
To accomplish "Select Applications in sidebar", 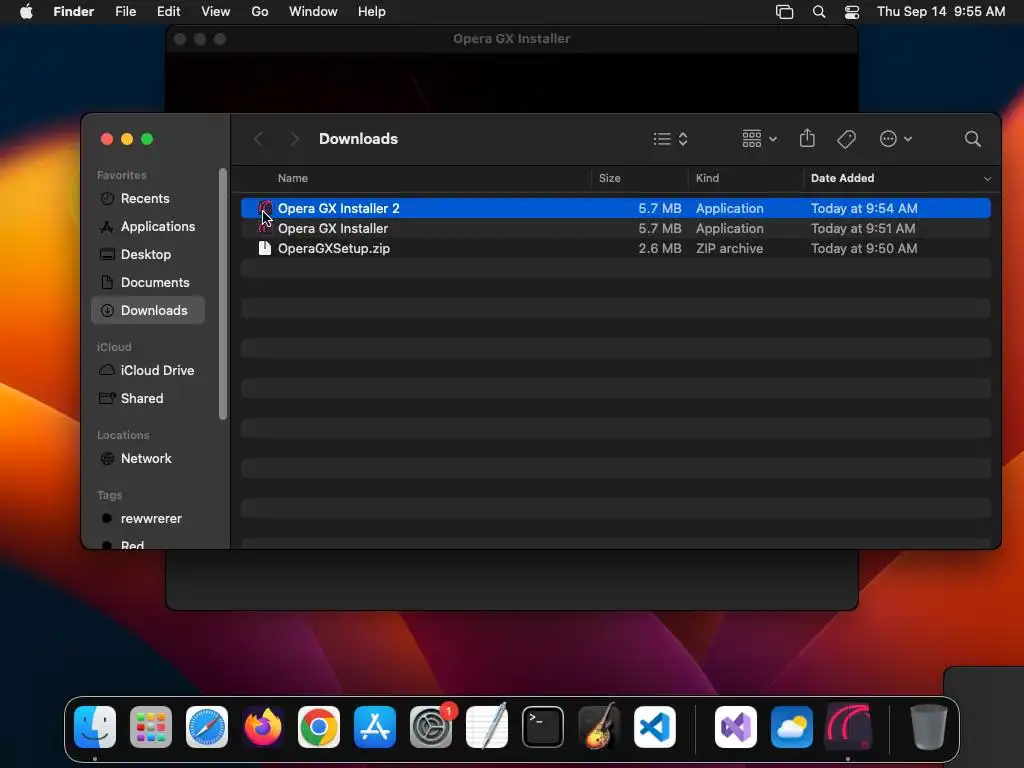I will point(148,227).
